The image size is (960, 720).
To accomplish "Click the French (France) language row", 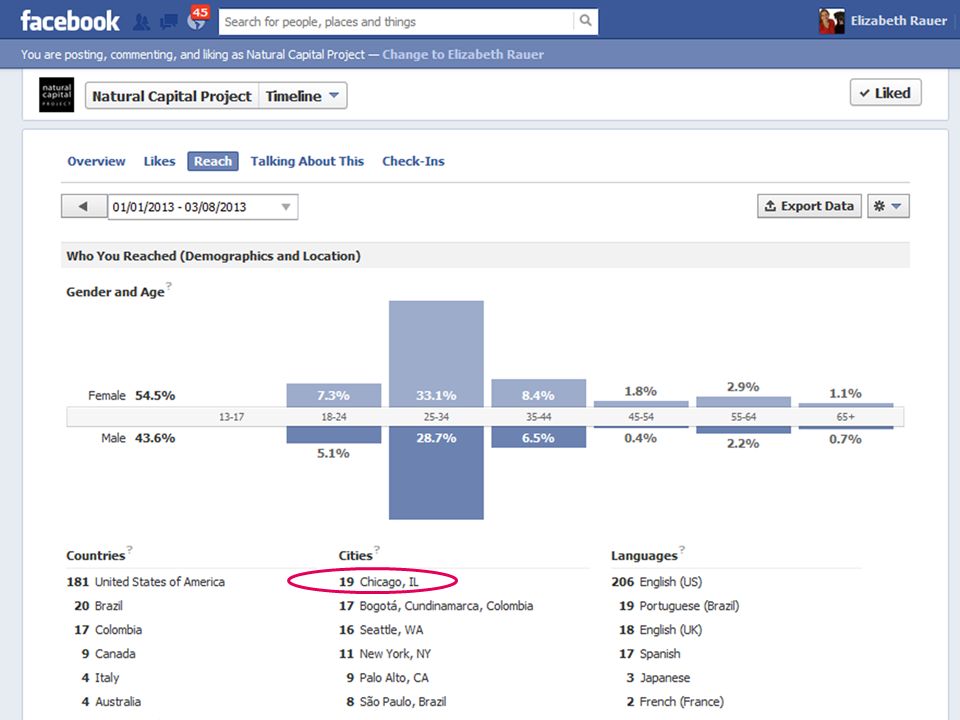I will tap(675, 702).
